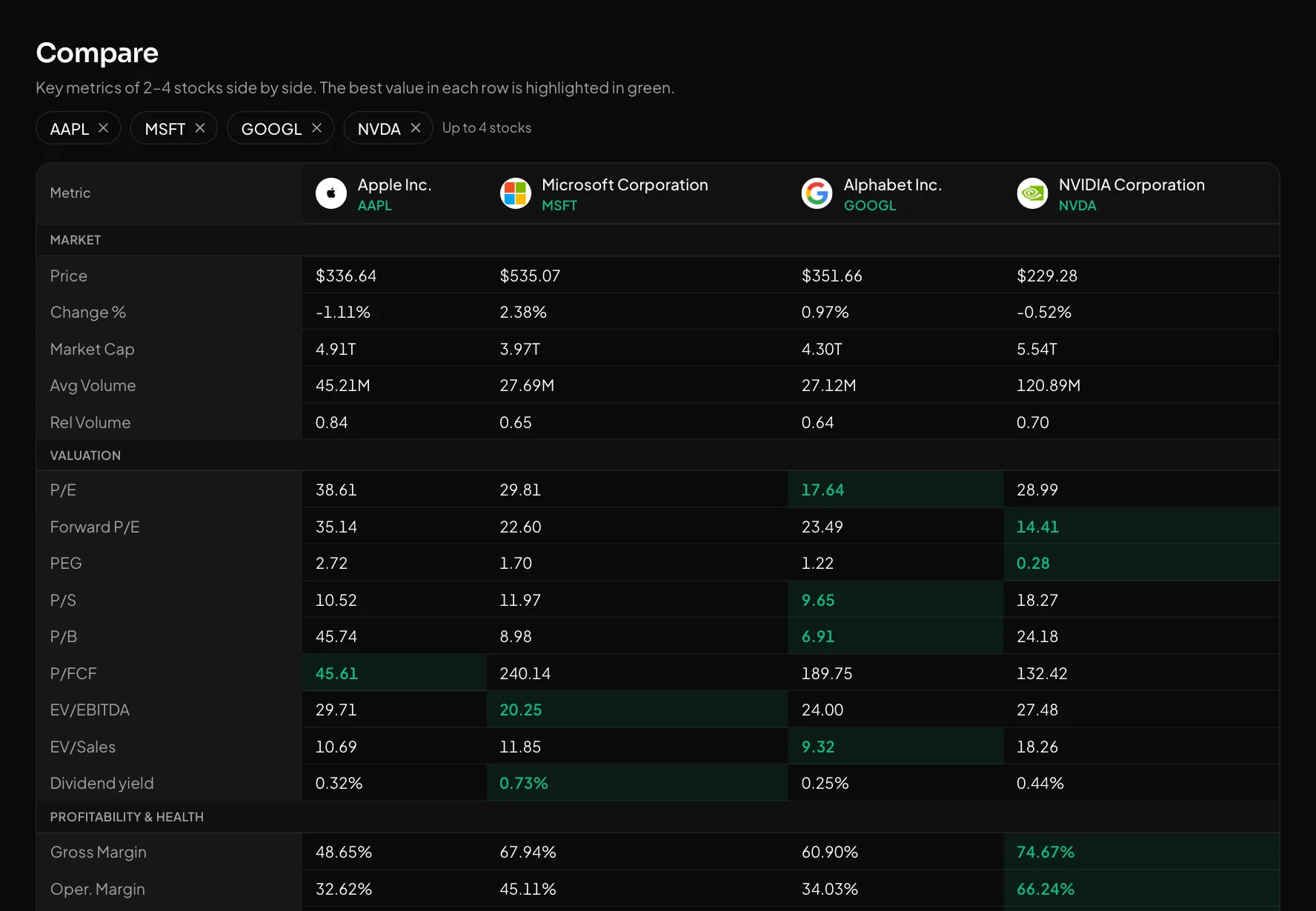Click the Market Cap row label

click(x=93, y=350)
